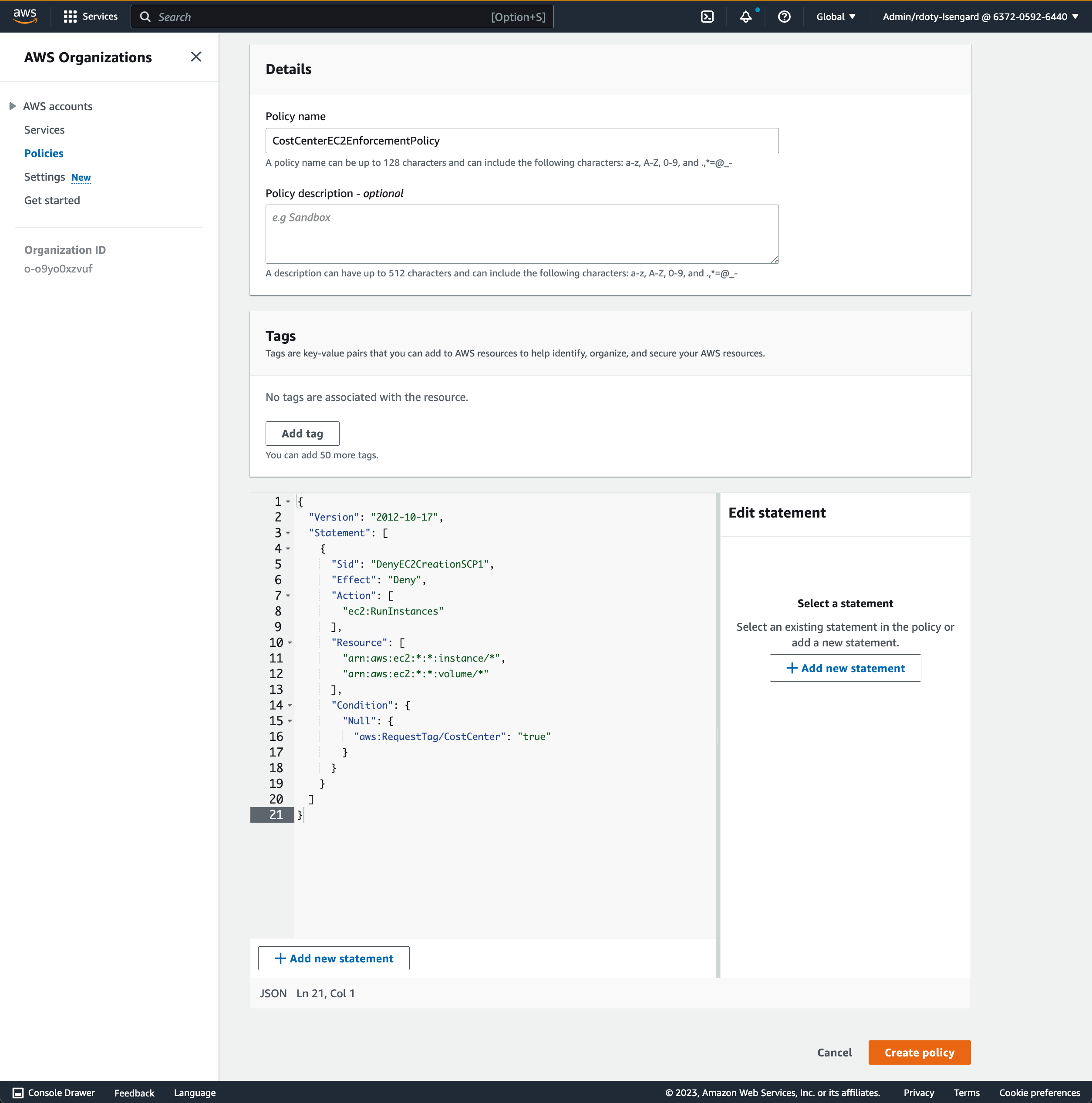Image resolution: width=1092 pixels, height=1103 pixels.
Task: Select Policies in the sidebar
Action: [x=44, y=153]
